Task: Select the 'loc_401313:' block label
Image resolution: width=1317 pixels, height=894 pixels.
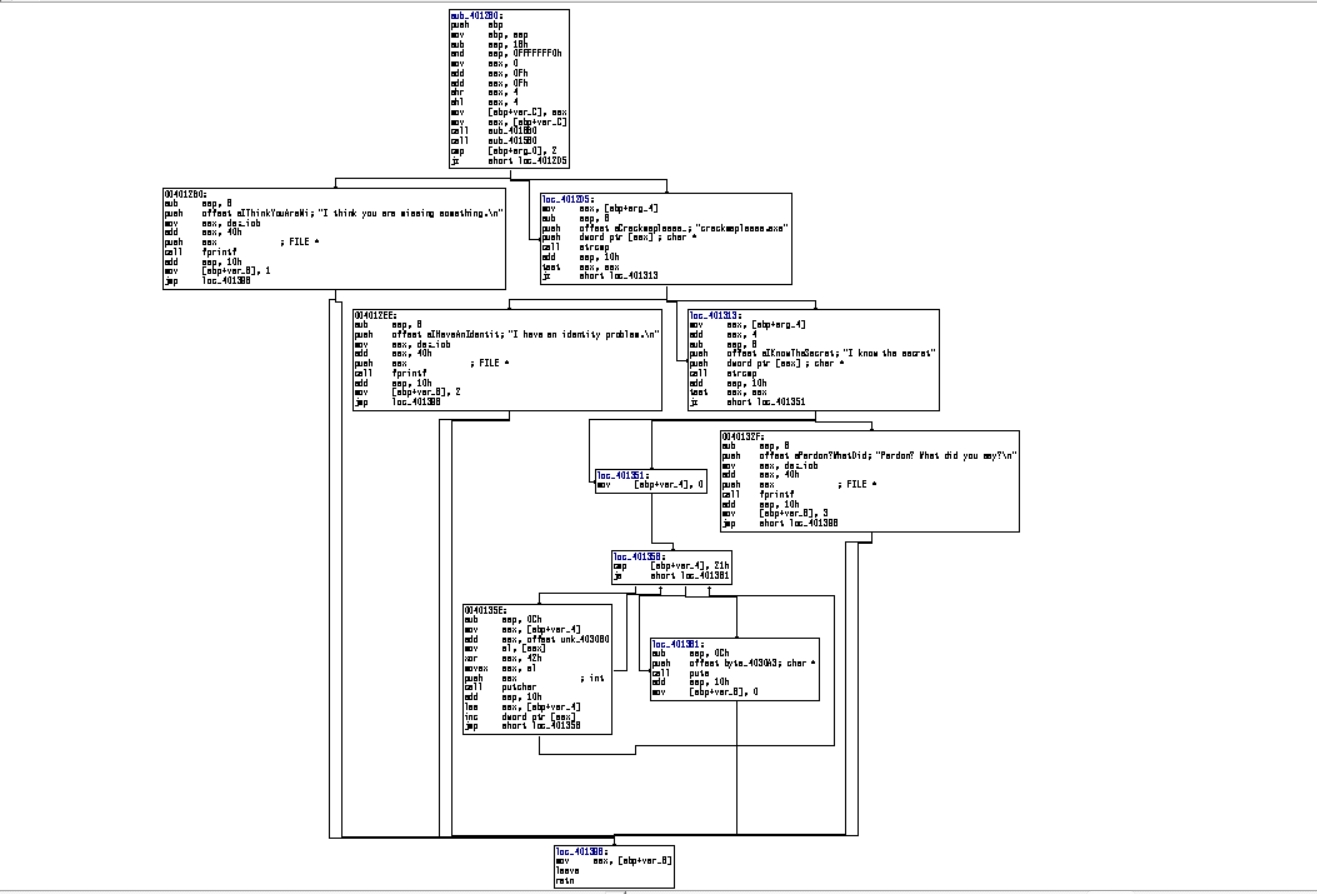Action: coord(716,315)
